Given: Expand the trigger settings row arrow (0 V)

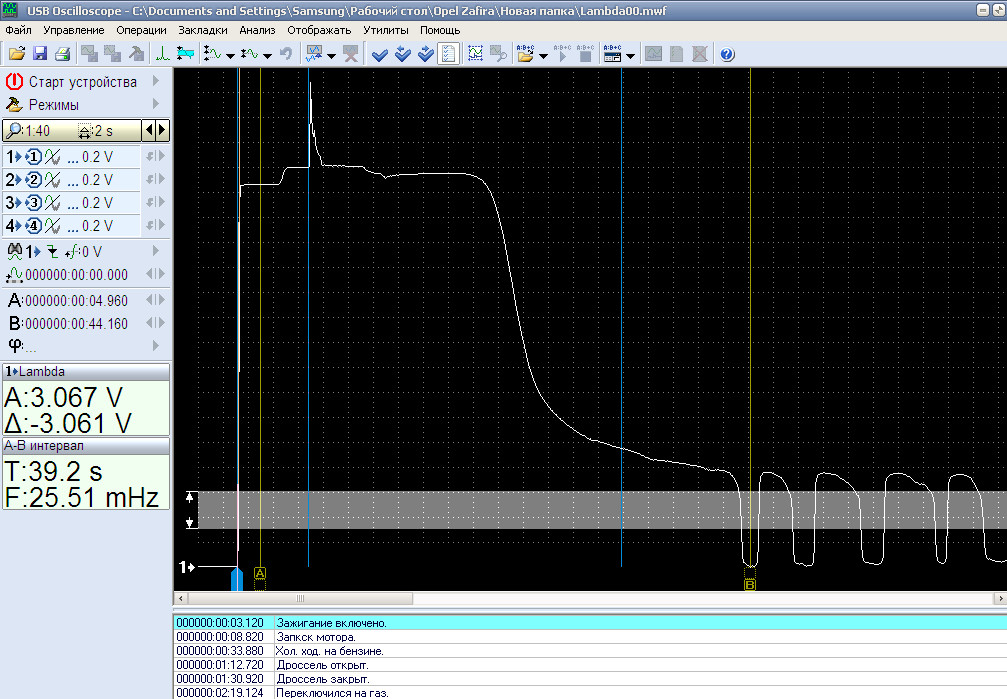Looking at the screenshot, I should (x=156, y=252).
